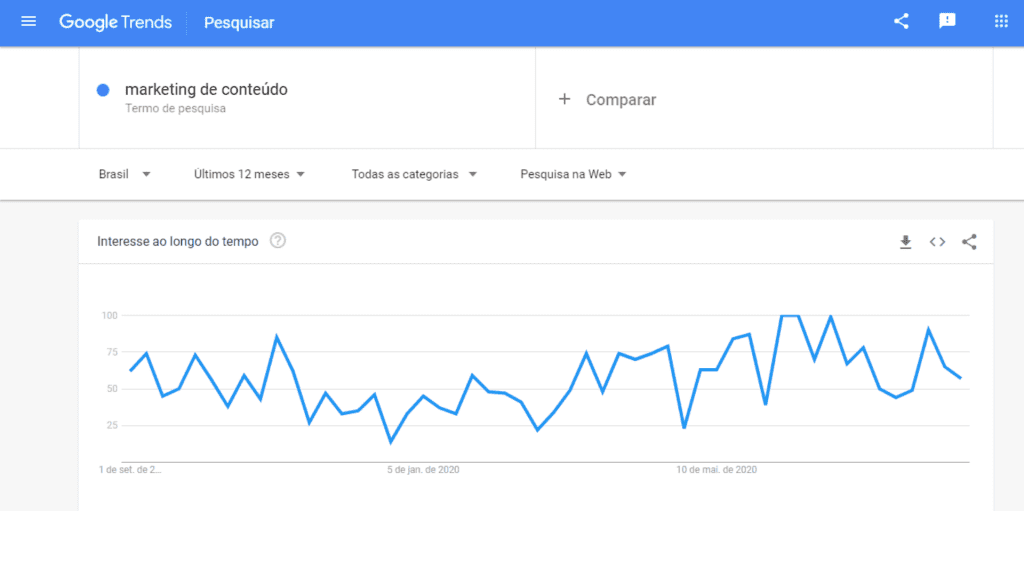Expand the Pesquisa na Web dropdown
This screenshot has width=1024, height=576.
(571, 174)
